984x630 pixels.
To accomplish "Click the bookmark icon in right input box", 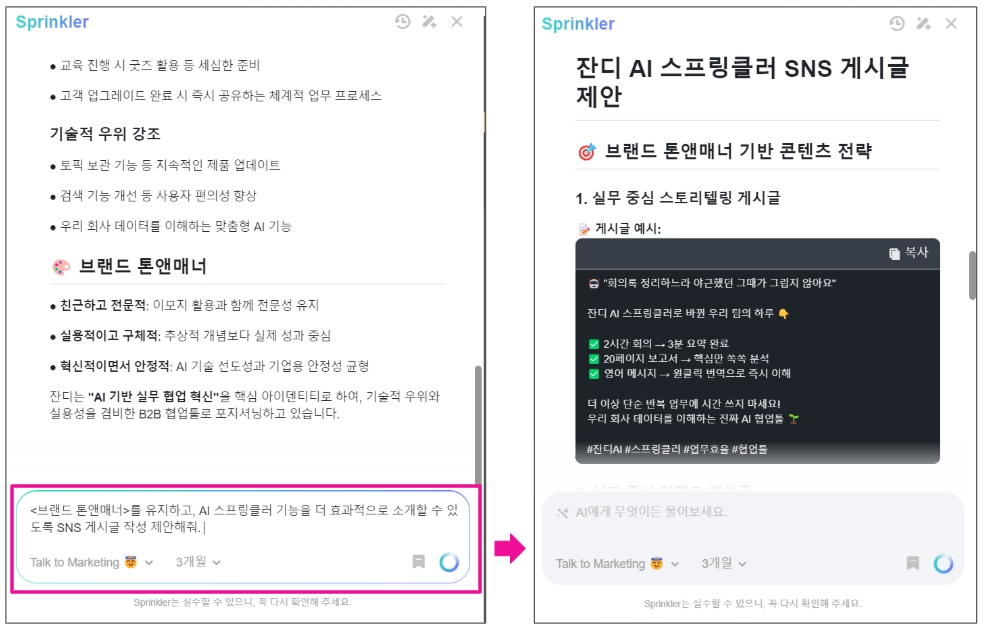I will (913, 563).
